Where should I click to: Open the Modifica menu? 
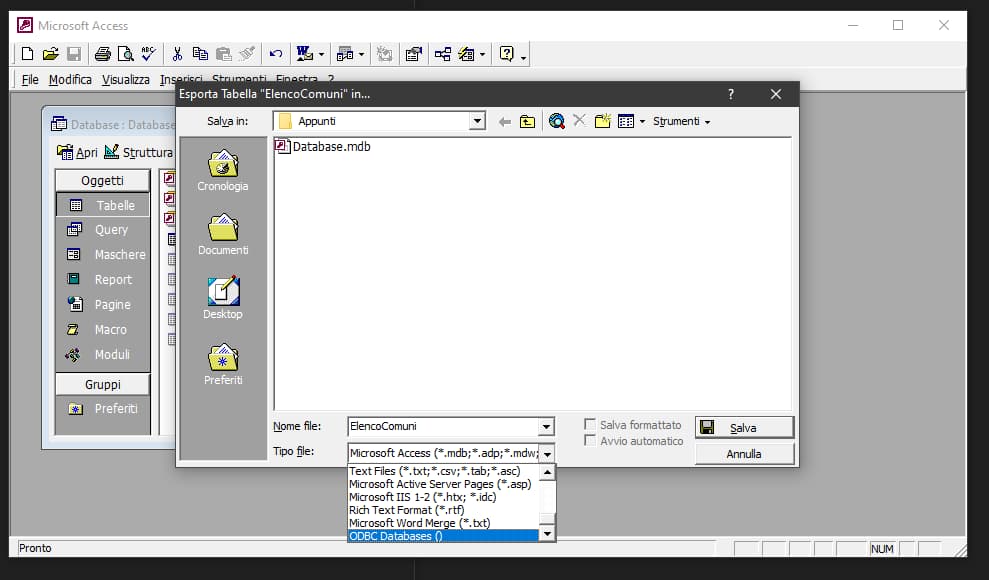click(70, 79)
